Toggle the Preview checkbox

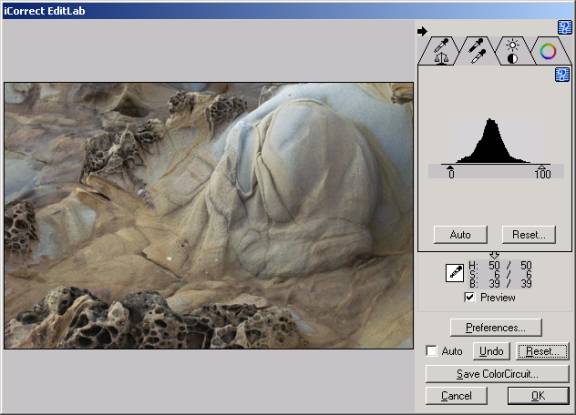coord(469,297)
